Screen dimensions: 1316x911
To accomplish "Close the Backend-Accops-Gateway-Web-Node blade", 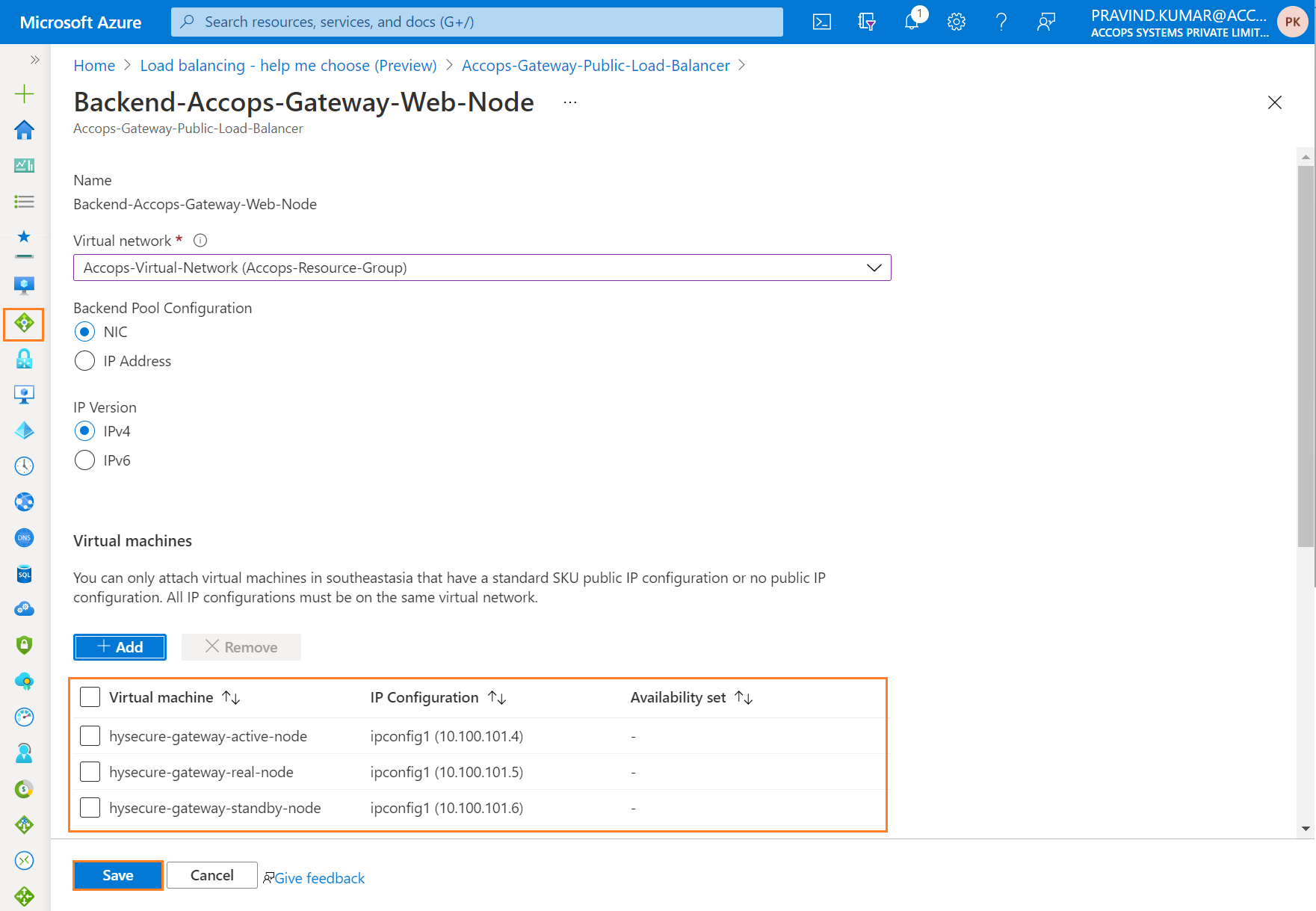I will (1275, 102).
